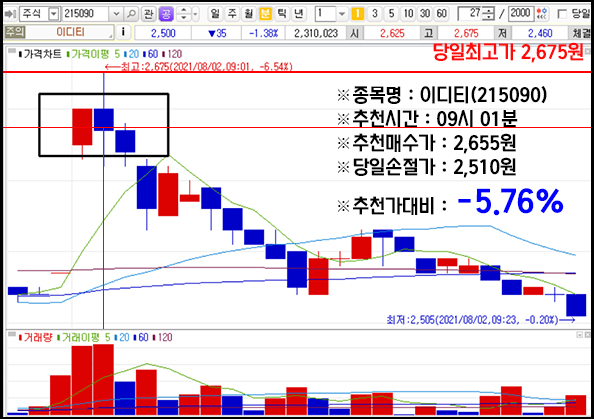Click the total bars field showing 2000
The height and width of the screenshot is (419, 594).
(521, 14)
